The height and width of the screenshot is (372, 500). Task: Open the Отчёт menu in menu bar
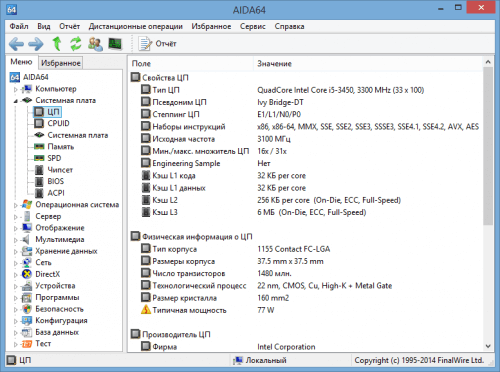point(69,26)
